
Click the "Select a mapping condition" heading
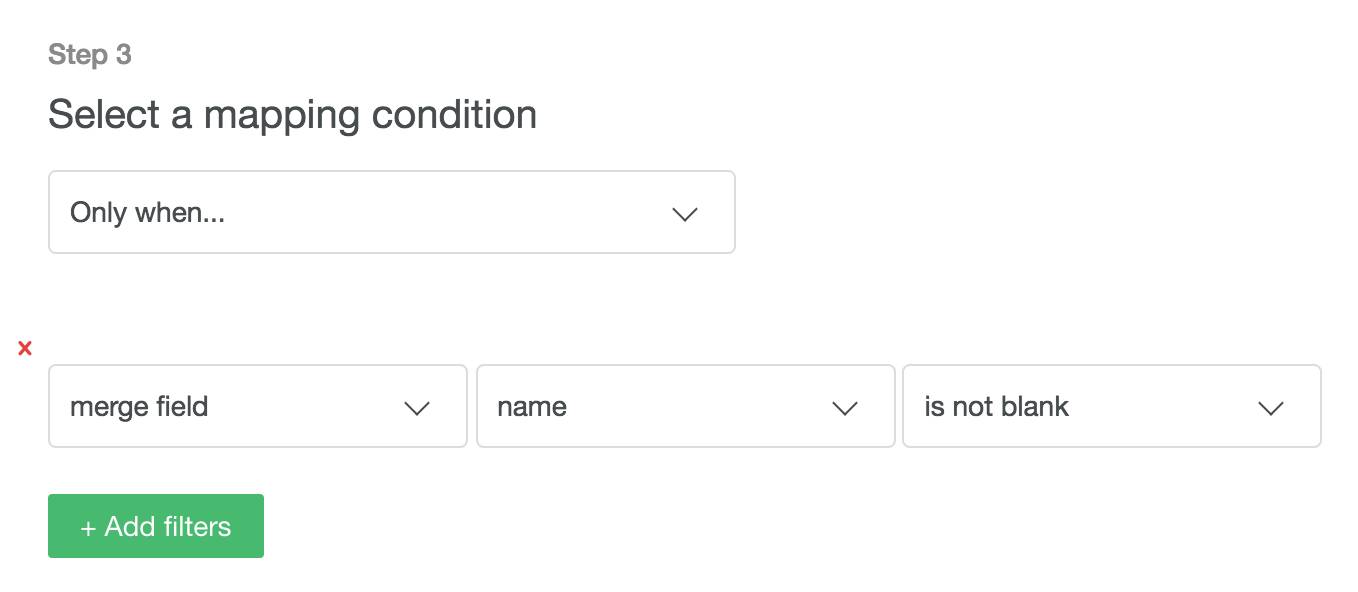(292, 115)
